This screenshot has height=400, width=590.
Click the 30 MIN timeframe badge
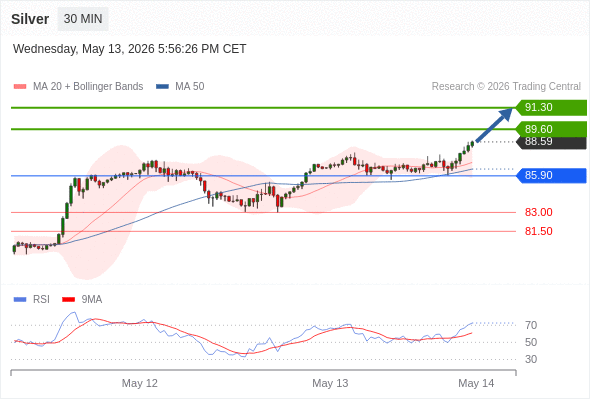(x=83, y=19)
